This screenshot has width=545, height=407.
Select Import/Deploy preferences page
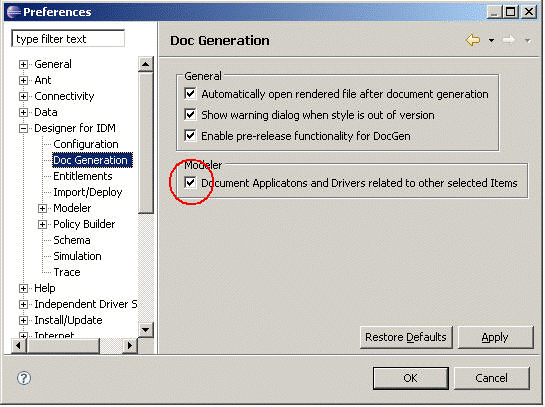point(88,192)
